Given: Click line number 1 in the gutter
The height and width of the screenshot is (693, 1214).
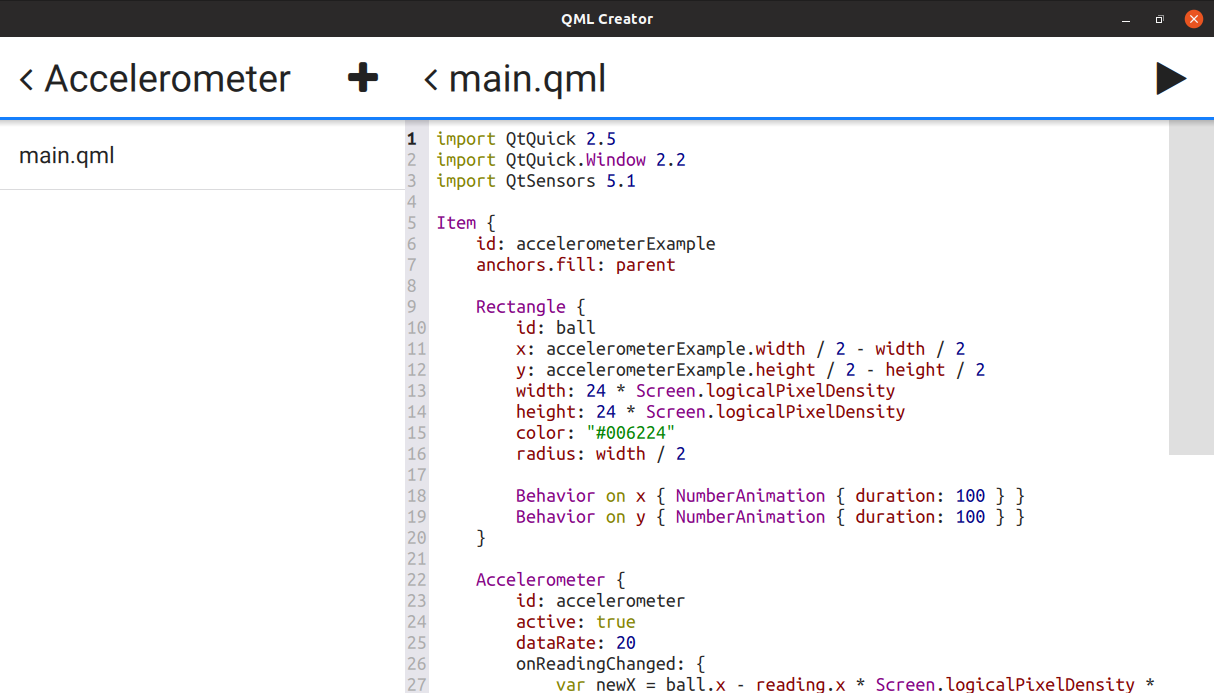Looking at the screenshot, I should (411, 139).
